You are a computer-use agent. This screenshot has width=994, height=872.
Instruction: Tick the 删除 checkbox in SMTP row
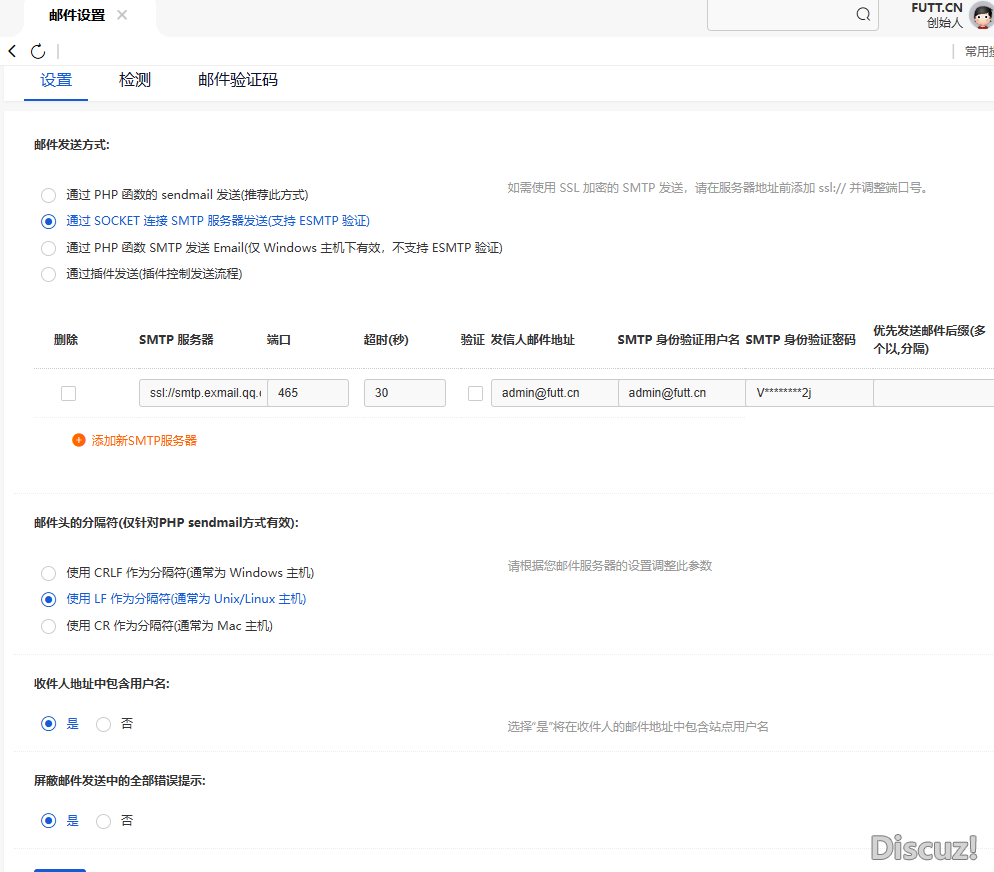tap(68, 394)
